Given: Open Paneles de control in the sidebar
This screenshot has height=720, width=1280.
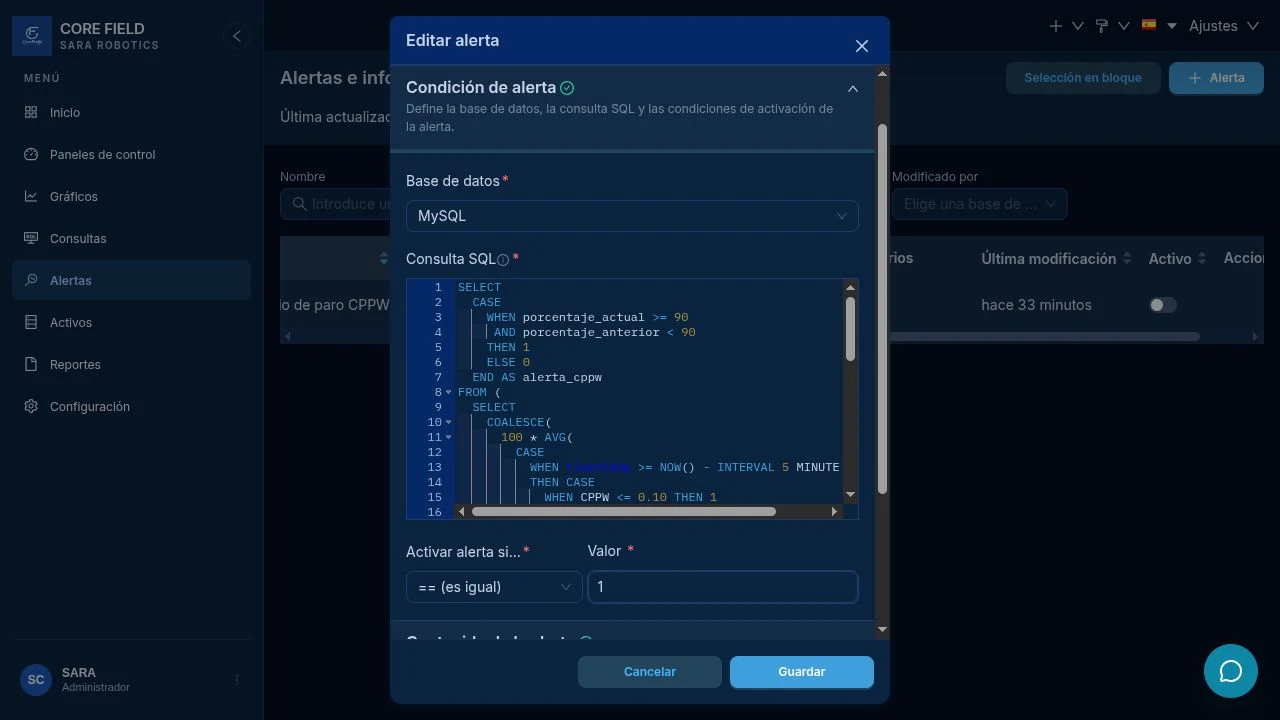Looking at the screenshot, I should tap(131, 154).
